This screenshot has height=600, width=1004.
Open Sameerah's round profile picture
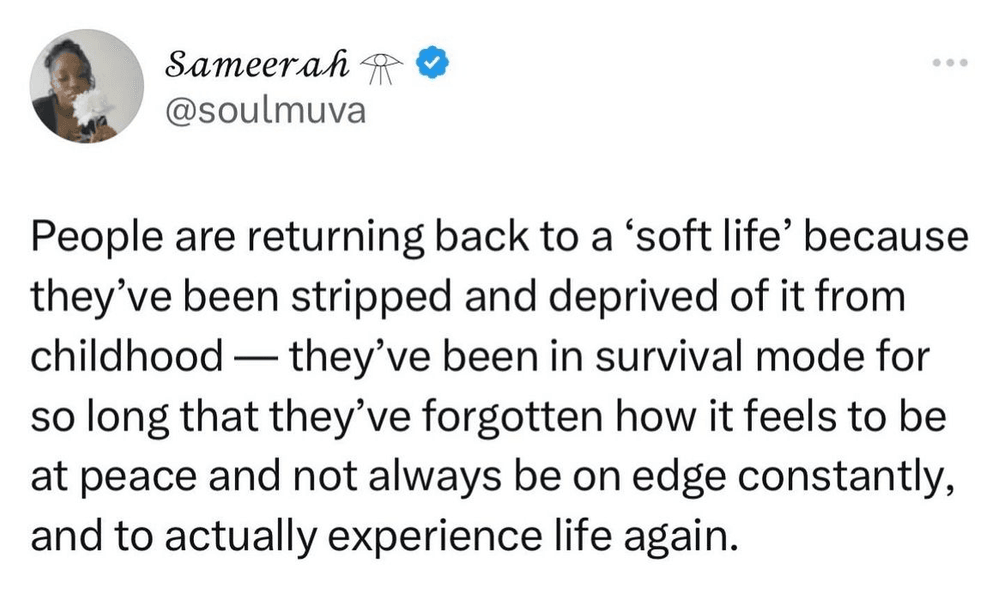[87, 86]
